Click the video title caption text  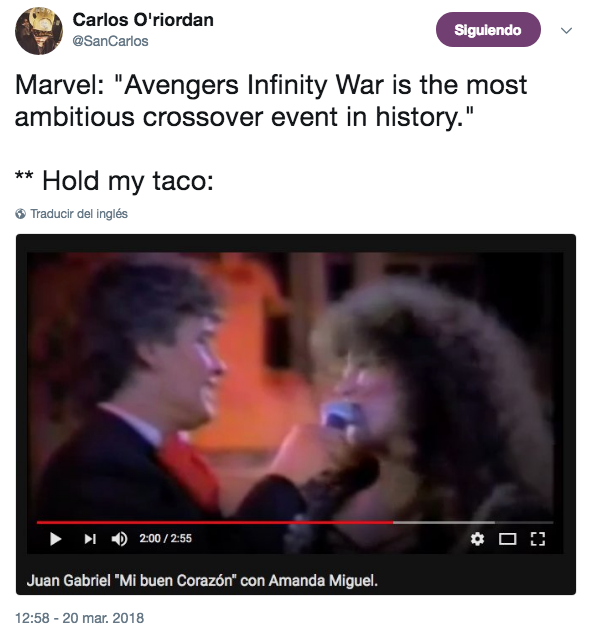(x=202, y=580)
